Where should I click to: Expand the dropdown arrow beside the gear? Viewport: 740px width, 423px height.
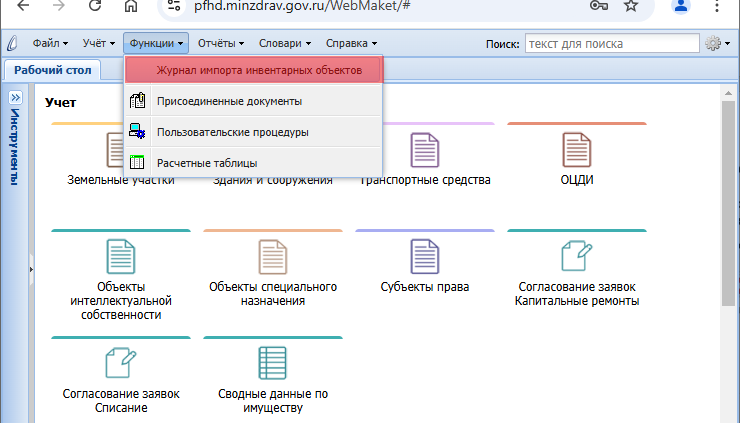click(x=727, y=43)
